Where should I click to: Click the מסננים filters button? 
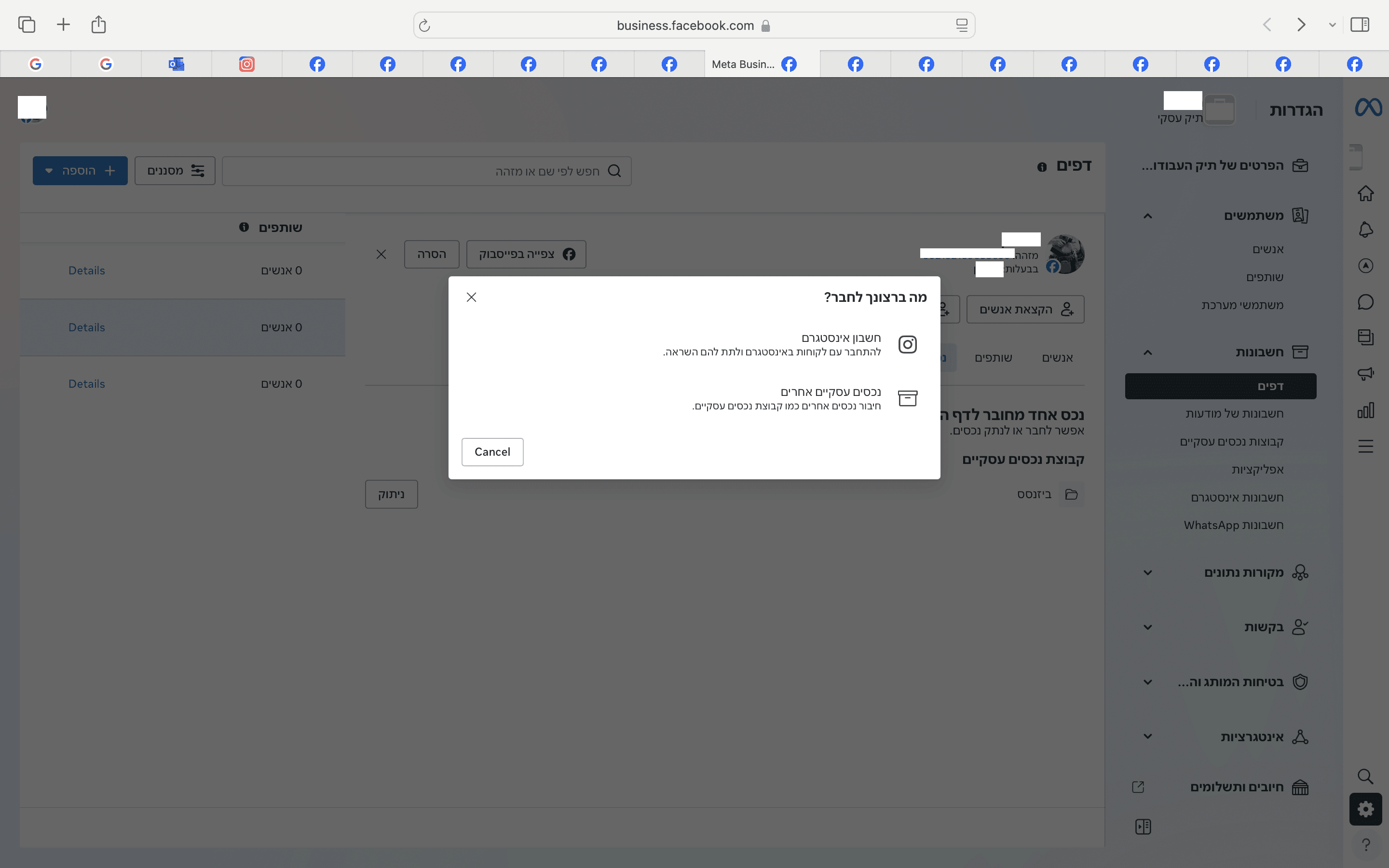click(175, 171)
